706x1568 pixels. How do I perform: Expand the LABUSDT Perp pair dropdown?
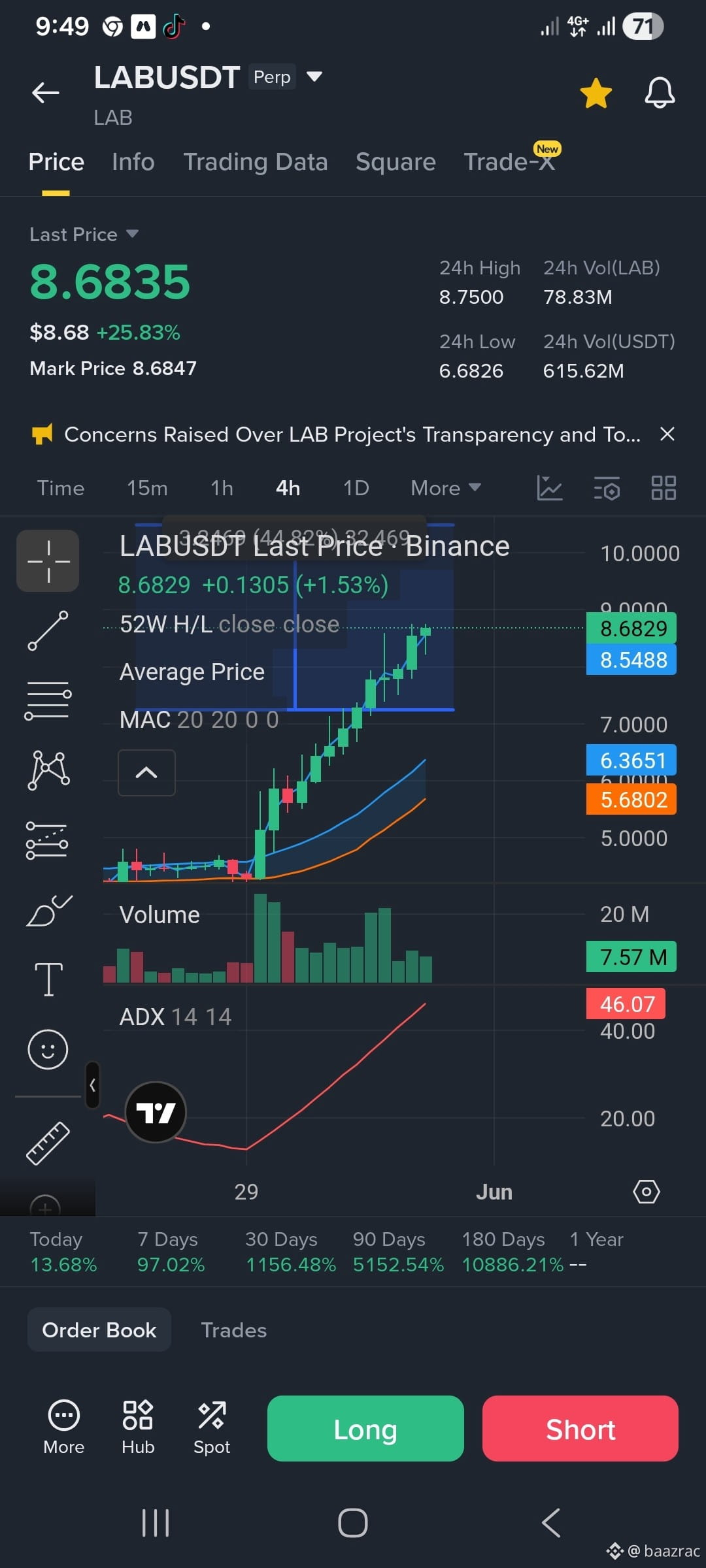coord(314,76)
